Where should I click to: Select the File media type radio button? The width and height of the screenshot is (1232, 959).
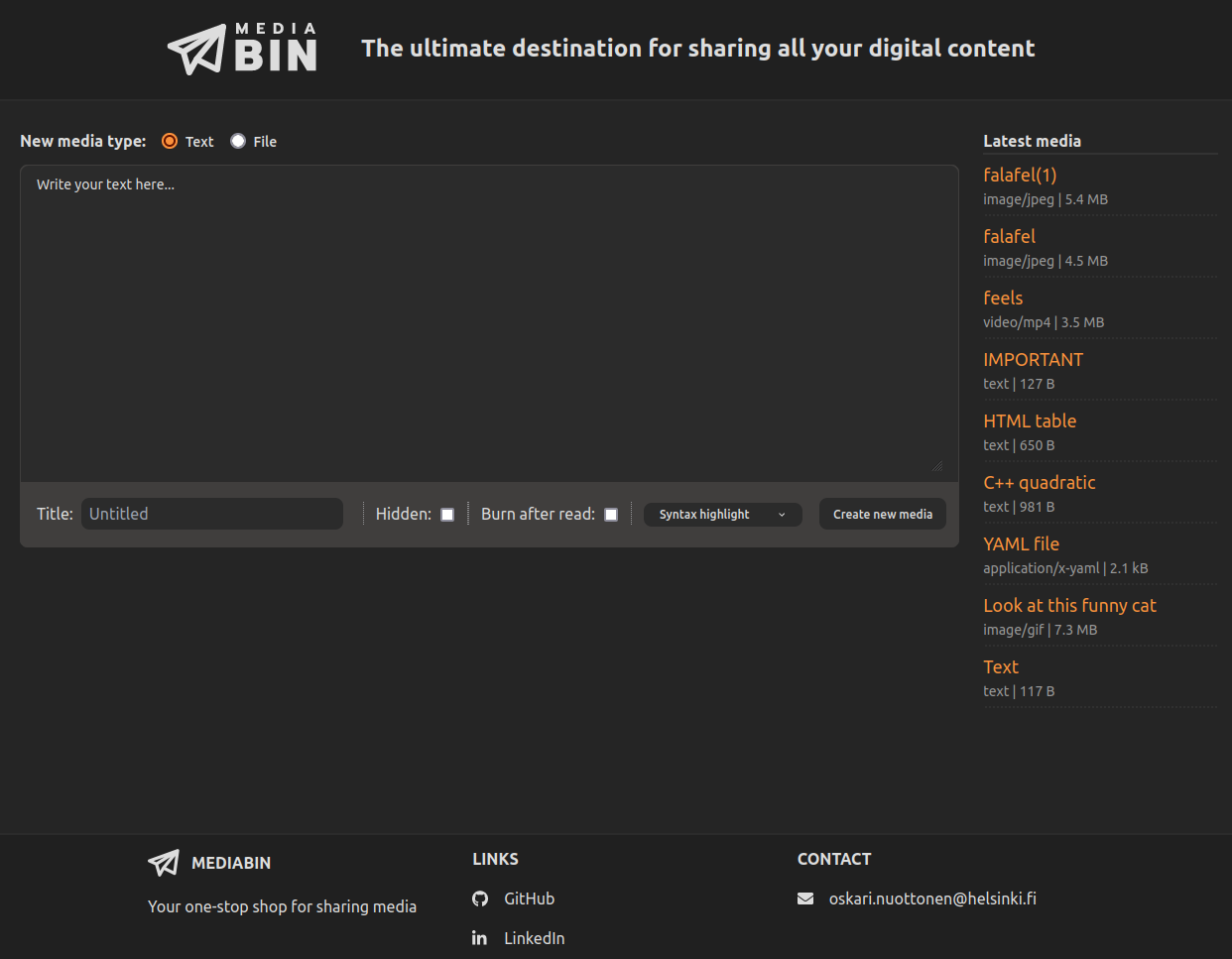tap(237, 141)
